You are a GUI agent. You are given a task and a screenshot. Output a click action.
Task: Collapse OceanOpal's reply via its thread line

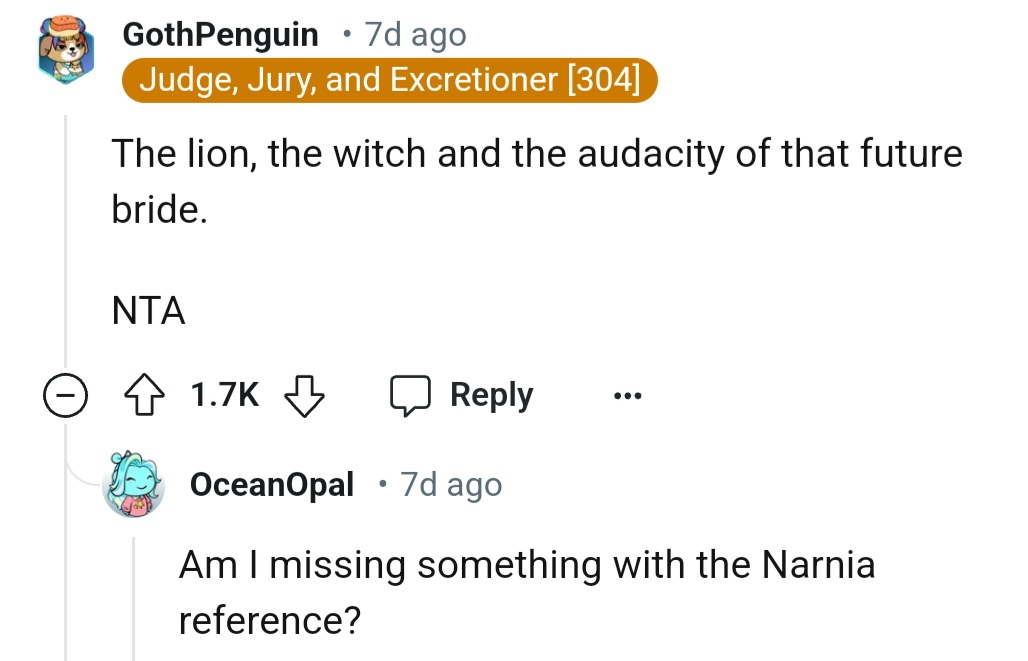point(134,600)
